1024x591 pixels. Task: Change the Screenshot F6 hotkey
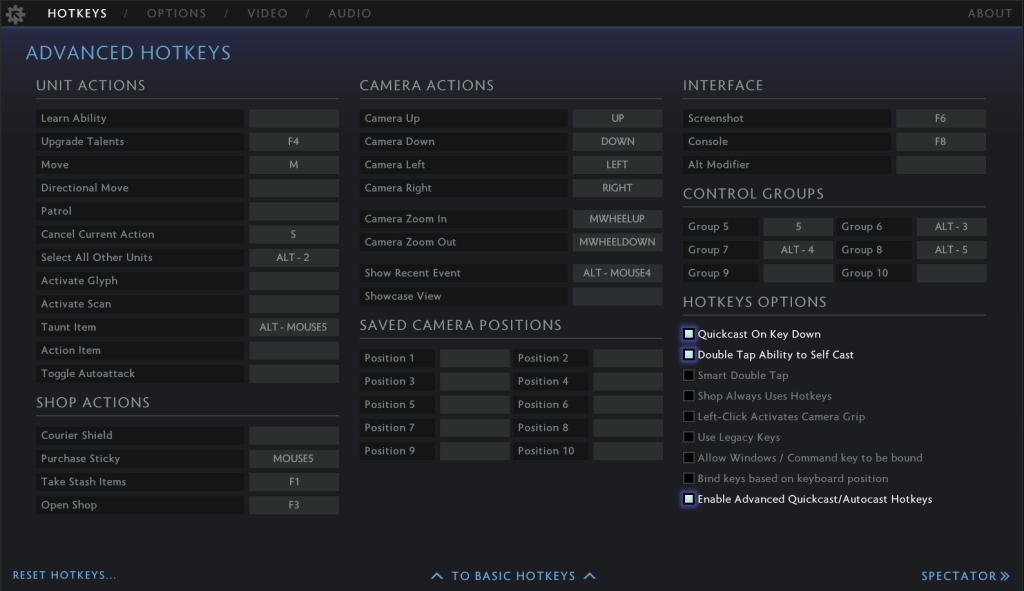click(x=940, y=119)
